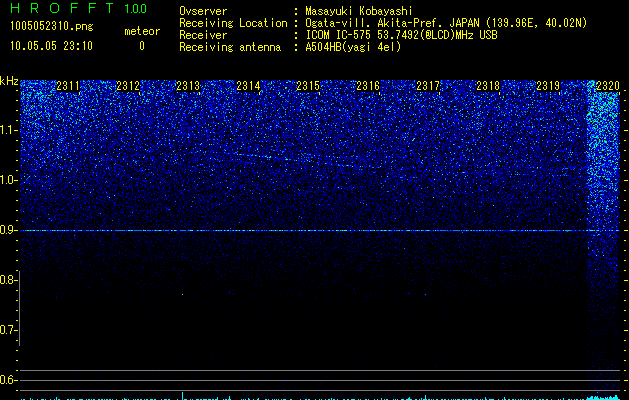
Task: Click the version number 1.0.0
Action: (x=135, y=9)
